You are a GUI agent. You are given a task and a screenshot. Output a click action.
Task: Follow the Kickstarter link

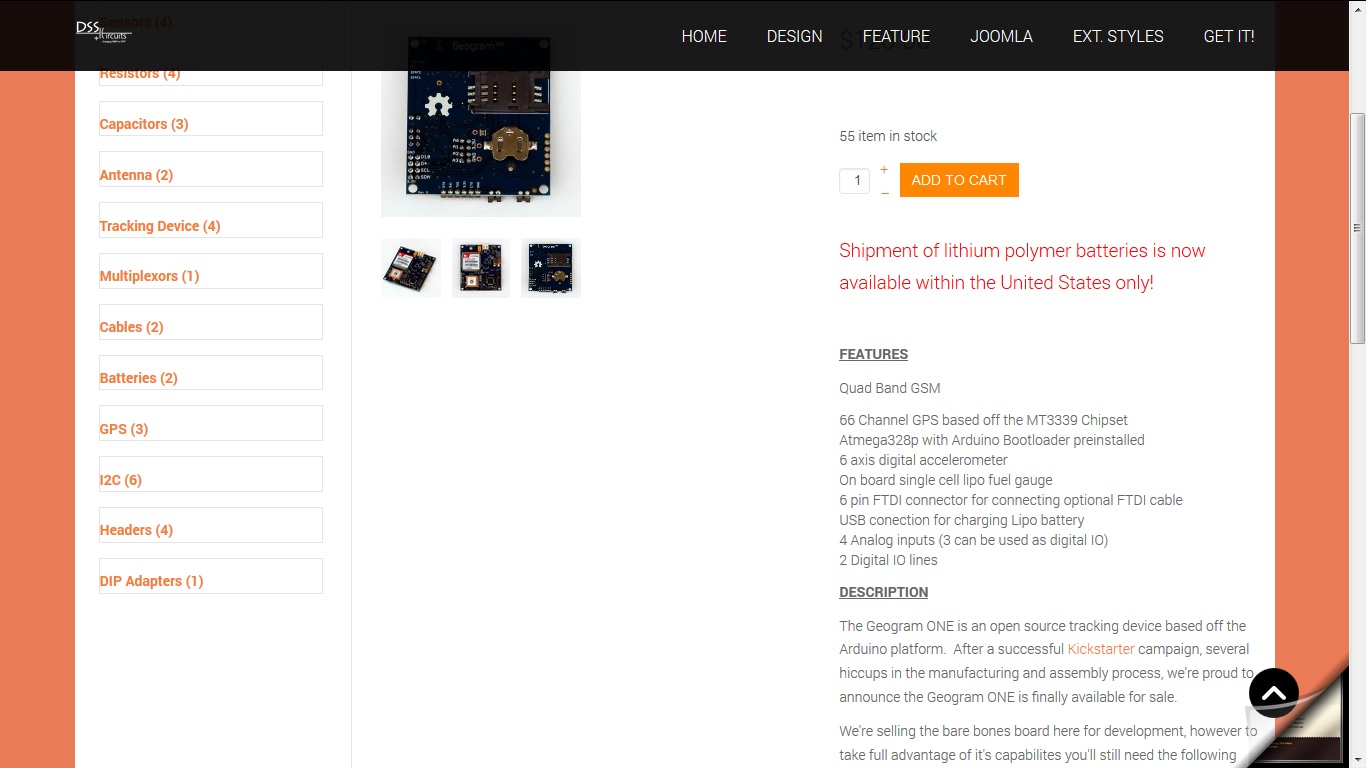(x=1101, y=649)
